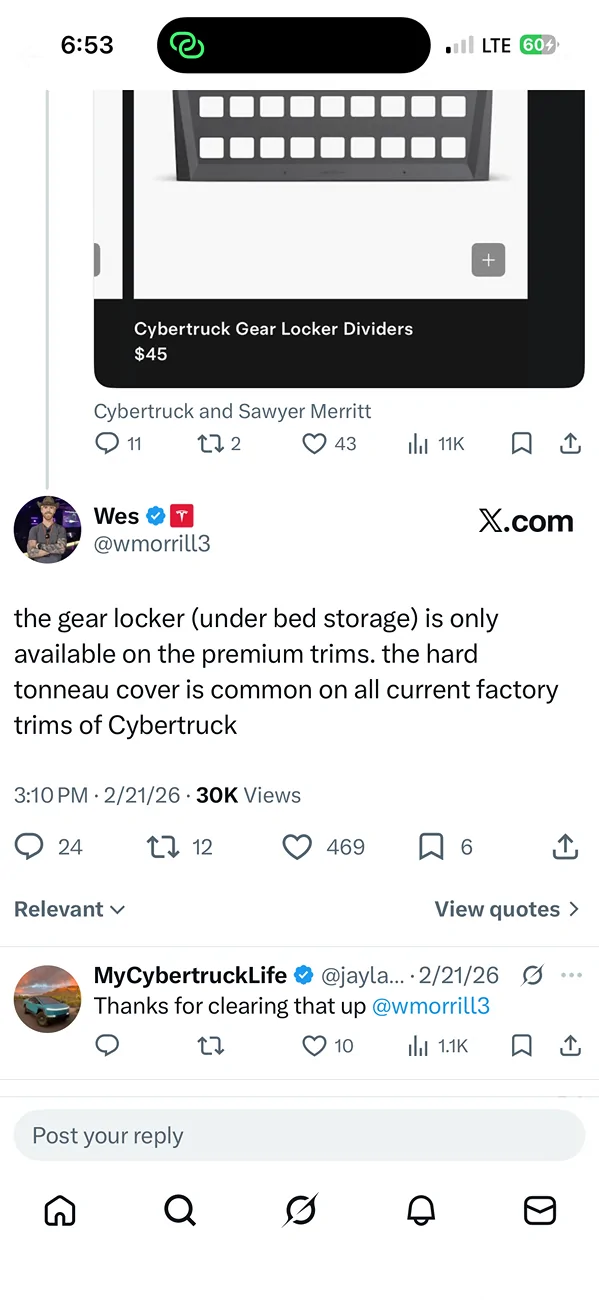The height and width of the screenshot is (1300, 599).
Task: Tap the Post your reply field
Action: [299, 1135]
